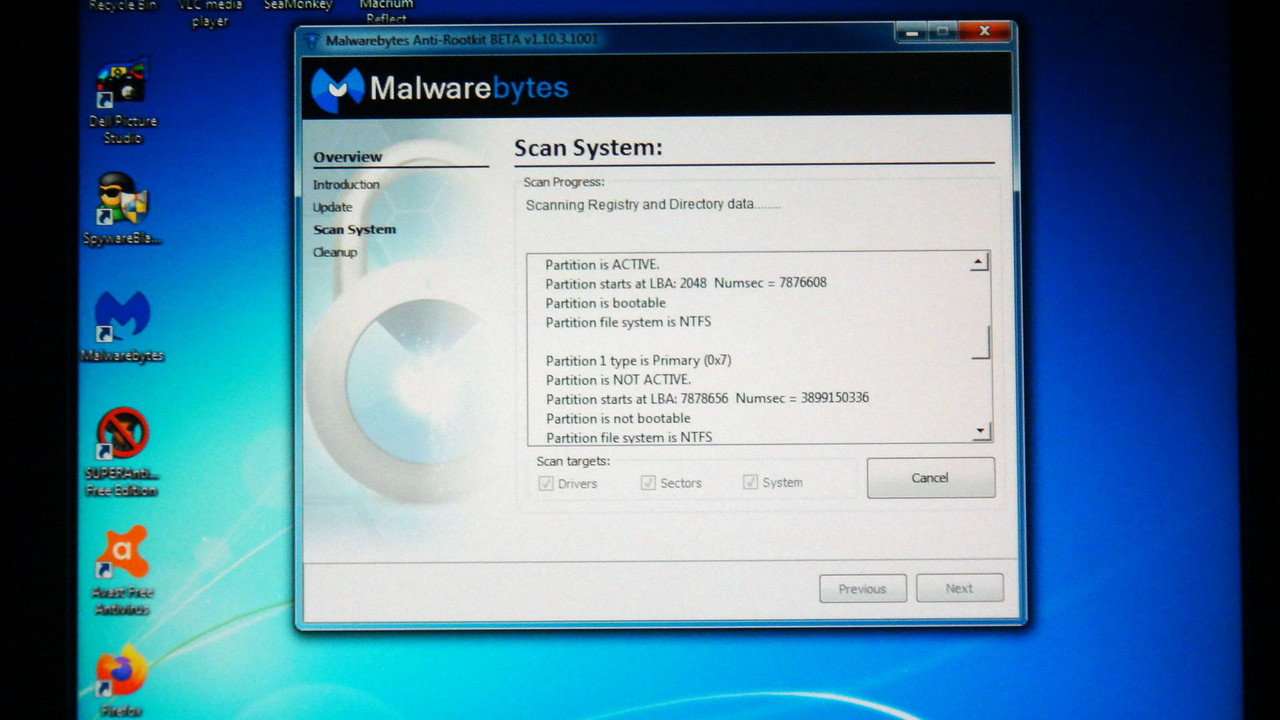Go to the Cleanup step in Overview

(x=334, y=252)
